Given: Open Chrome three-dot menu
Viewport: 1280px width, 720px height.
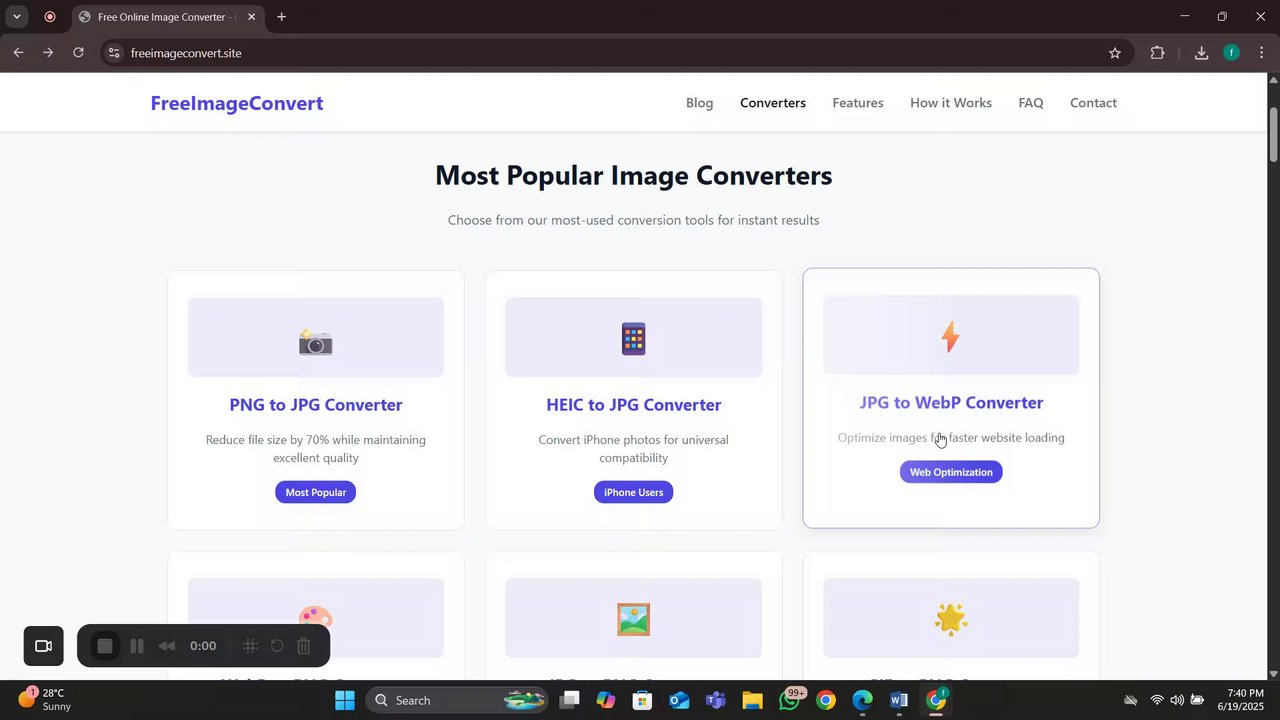Looking at the screenshot, I should coord(1262,53).
